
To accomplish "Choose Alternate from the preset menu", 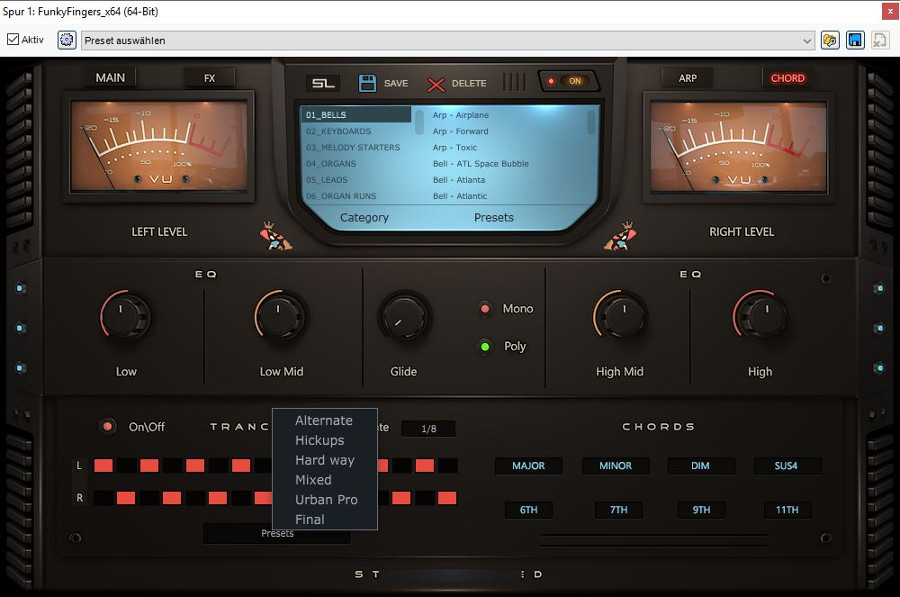I will pyautogui.click(x=324, y=421).
